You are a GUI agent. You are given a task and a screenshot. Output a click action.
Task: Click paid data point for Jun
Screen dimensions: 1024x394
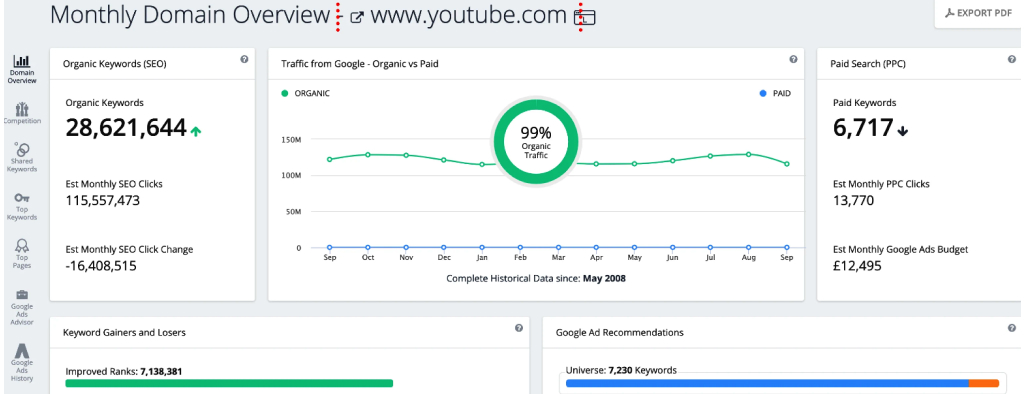coord(673,248)
